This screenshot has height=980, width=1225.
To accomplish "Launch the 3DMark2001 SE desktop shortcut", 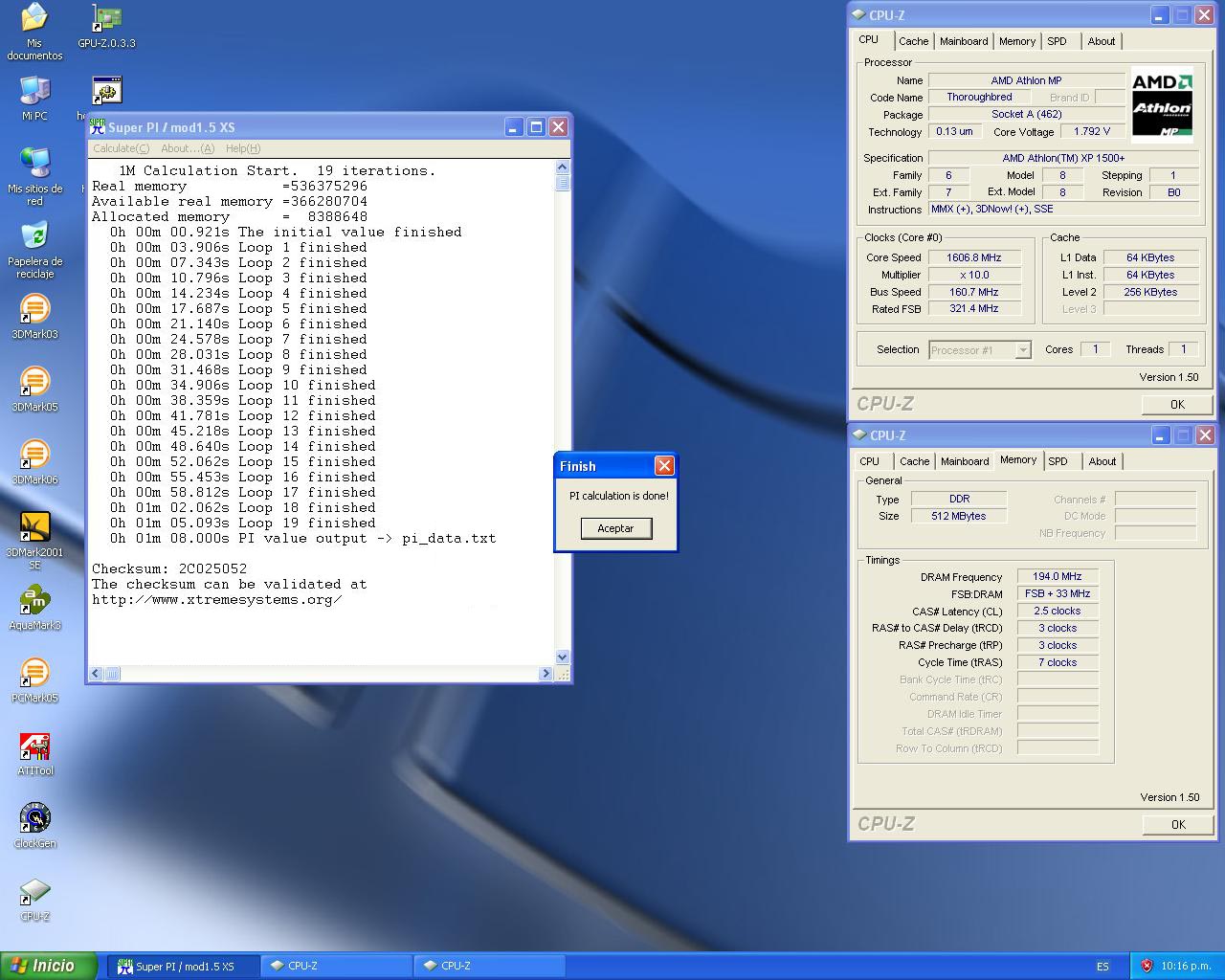I will pos(34,541).
